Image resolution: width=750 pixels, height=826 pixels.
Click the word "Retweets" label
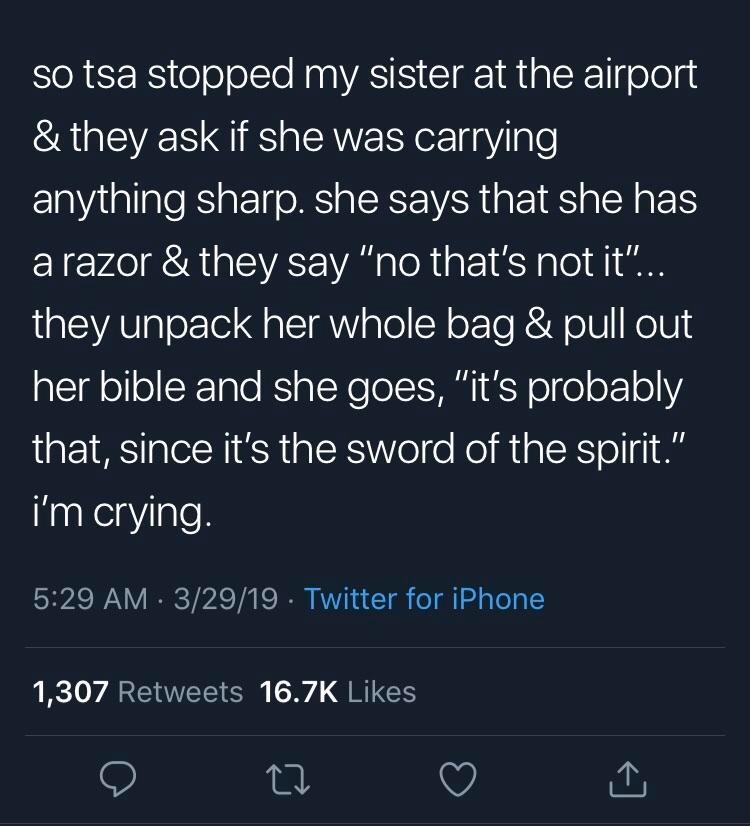(x=180, y=691)
